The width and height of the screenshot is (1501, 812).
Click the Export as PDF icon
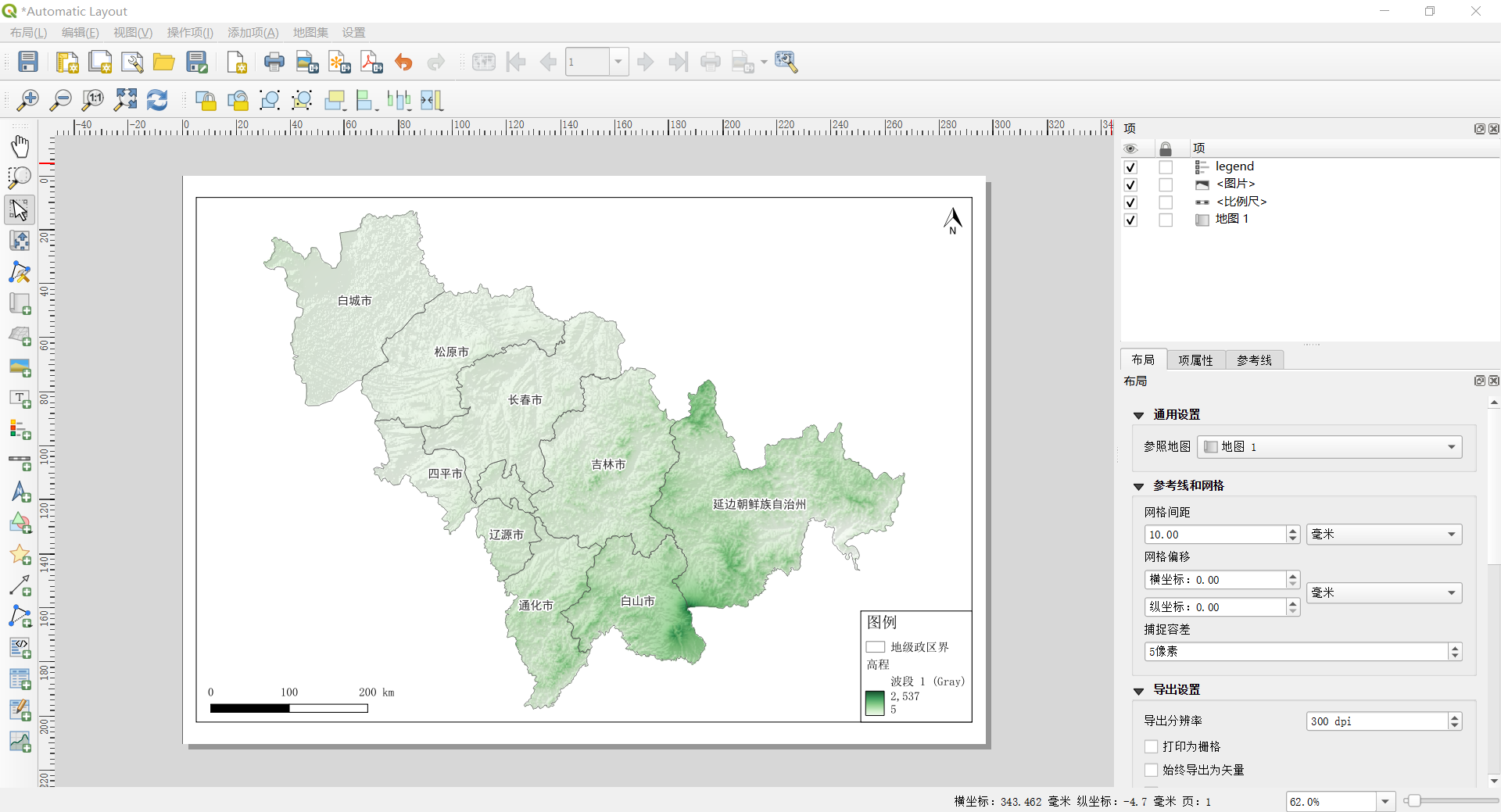click(371, 62)
